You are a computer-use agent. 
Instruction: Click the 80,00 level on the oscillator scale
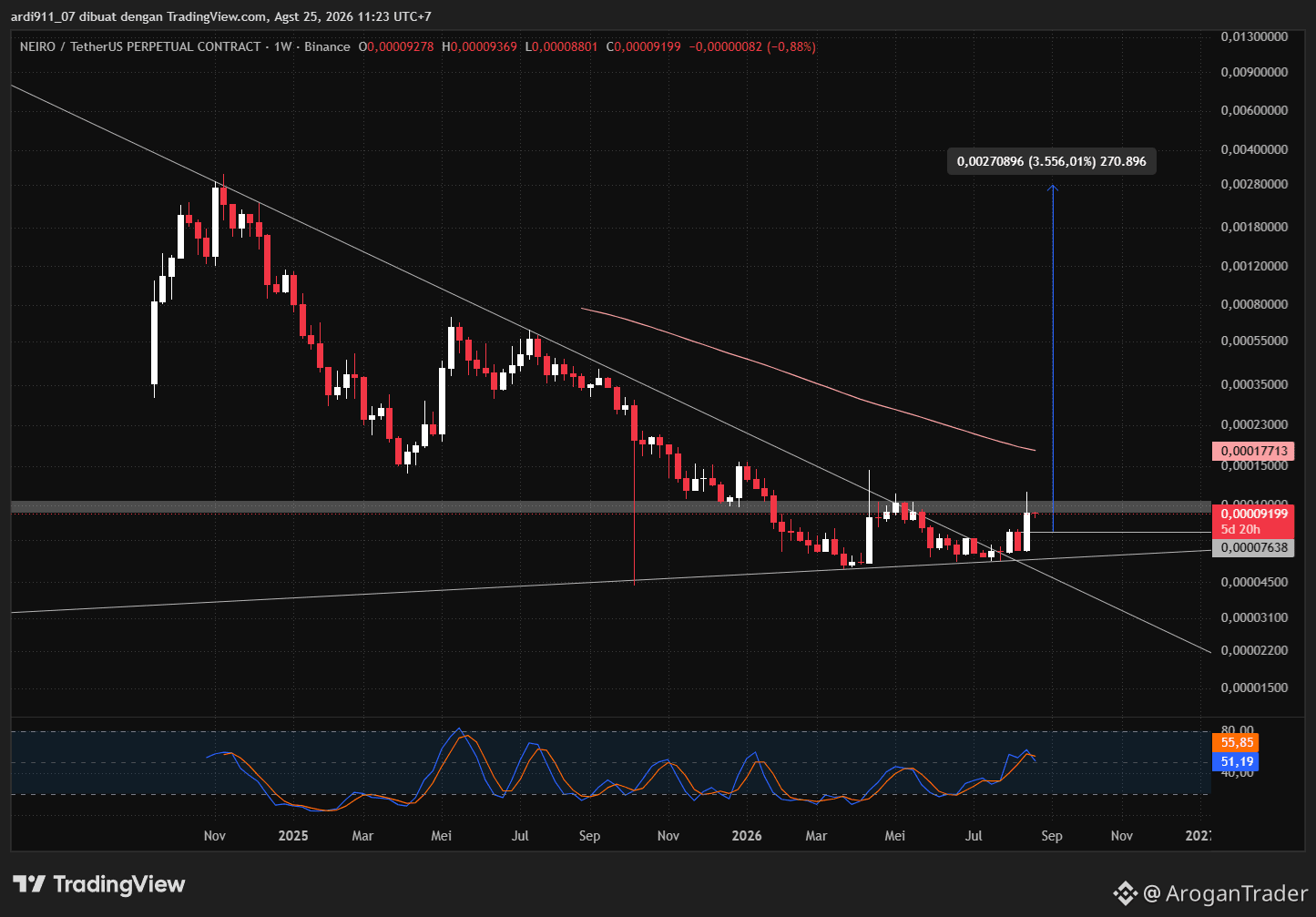coord(1238,730)
